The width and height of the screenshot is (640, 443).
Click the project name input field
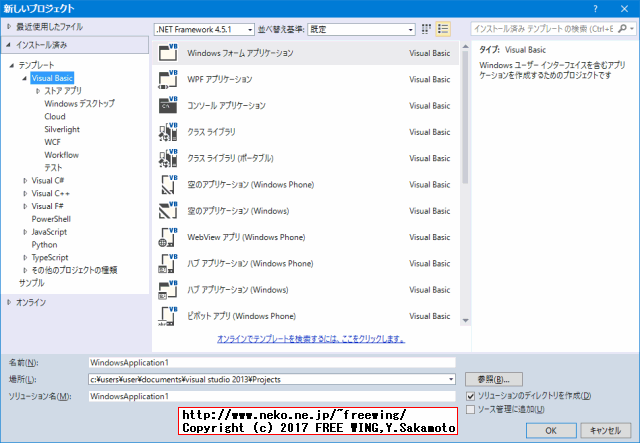click(x=272, y=363)
